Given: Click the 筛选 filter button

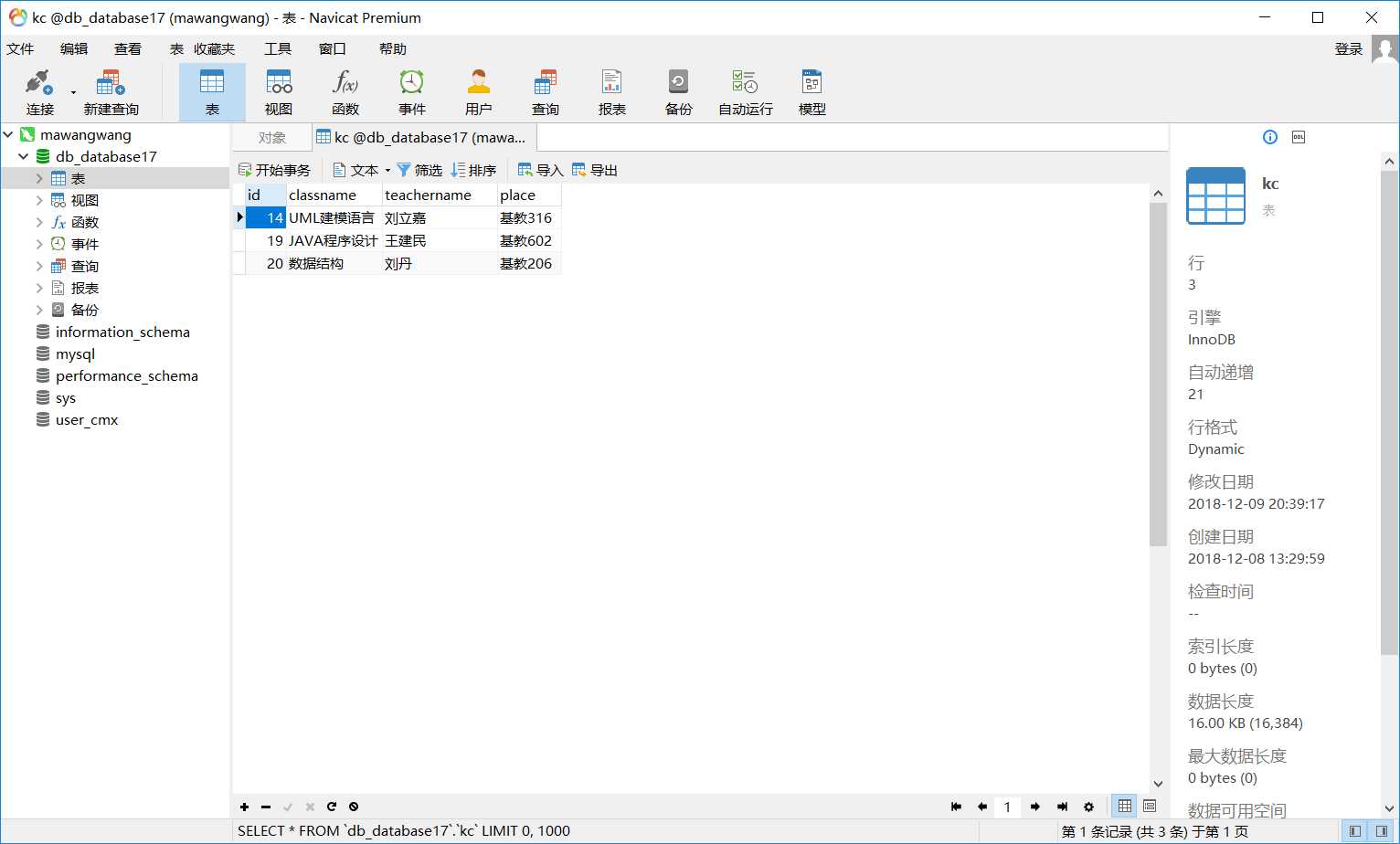Looking at the screenshot, I should [419, 170].
